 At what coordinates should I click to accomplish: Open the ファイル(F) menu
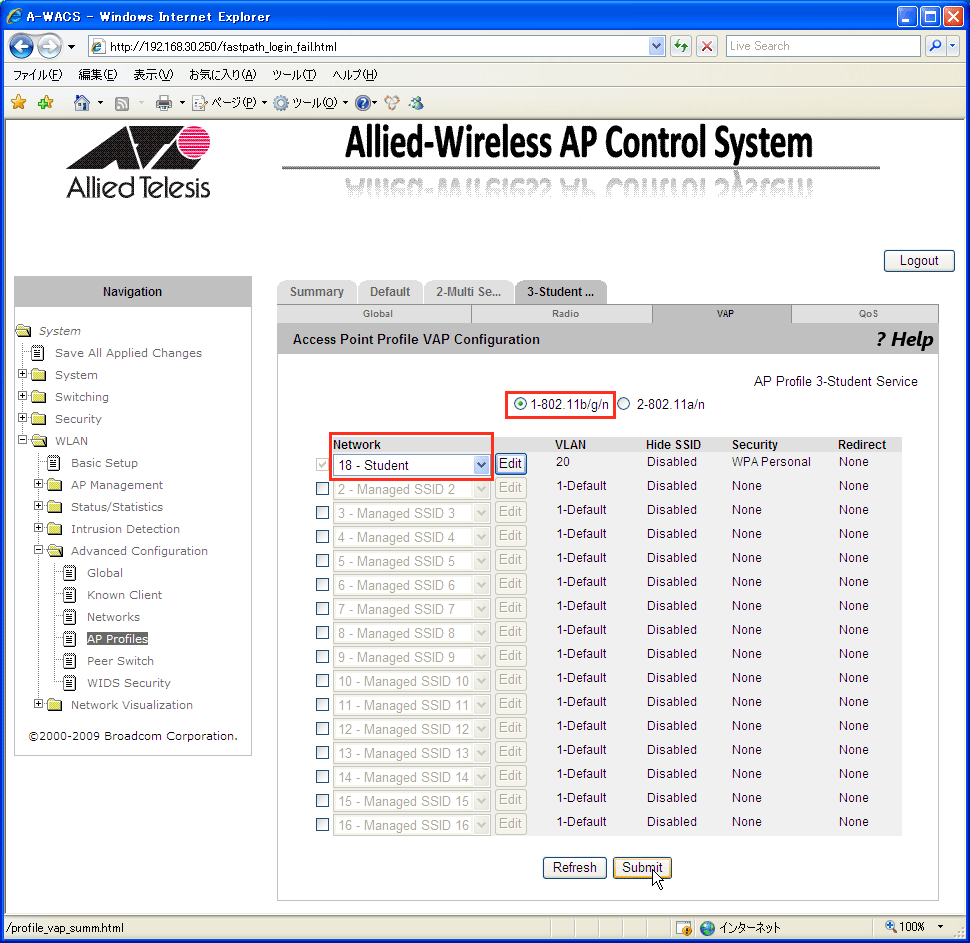(x=38, y=75)
